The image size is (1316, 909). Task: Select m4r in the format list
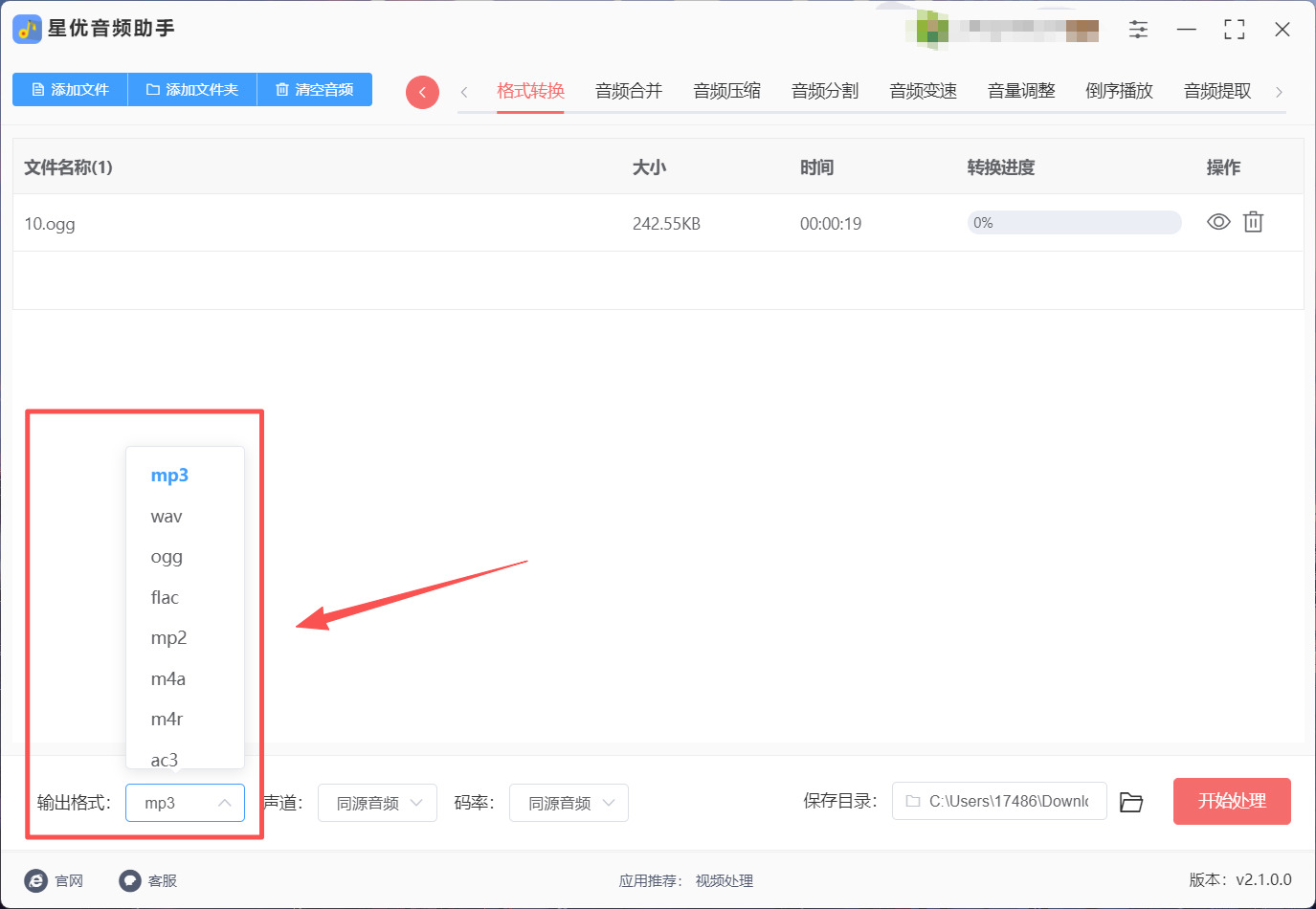click(x=185, y=720)
